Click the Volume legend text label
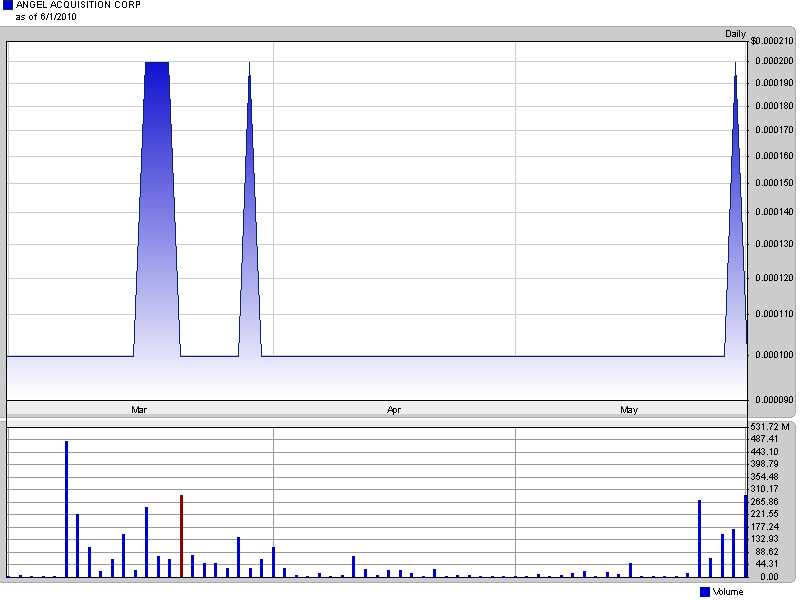The width and height of the screenshot is (800, 600). [728, 592]
